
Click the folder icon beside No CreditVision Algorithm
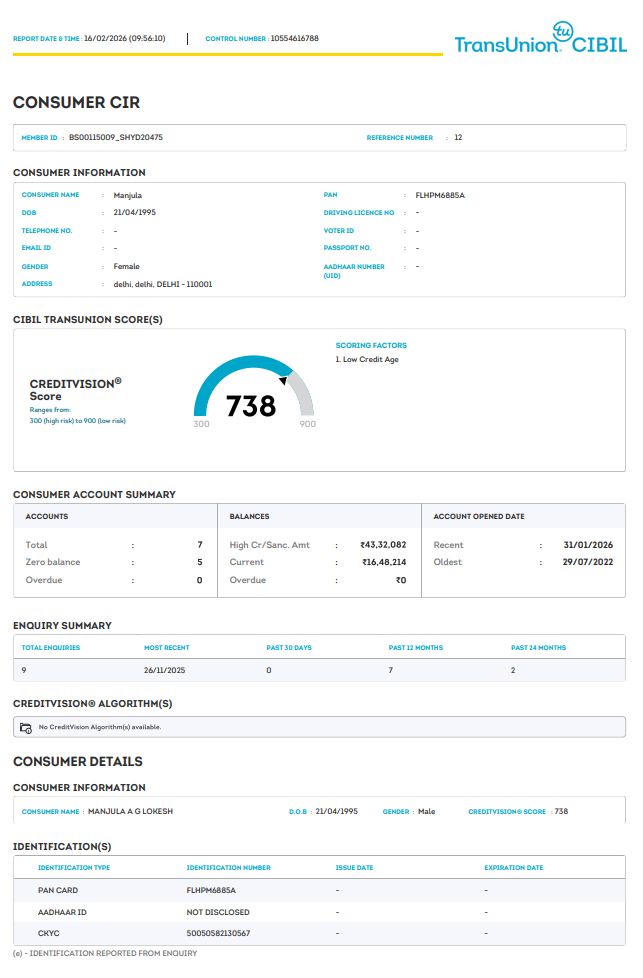(x=26, y=727)
